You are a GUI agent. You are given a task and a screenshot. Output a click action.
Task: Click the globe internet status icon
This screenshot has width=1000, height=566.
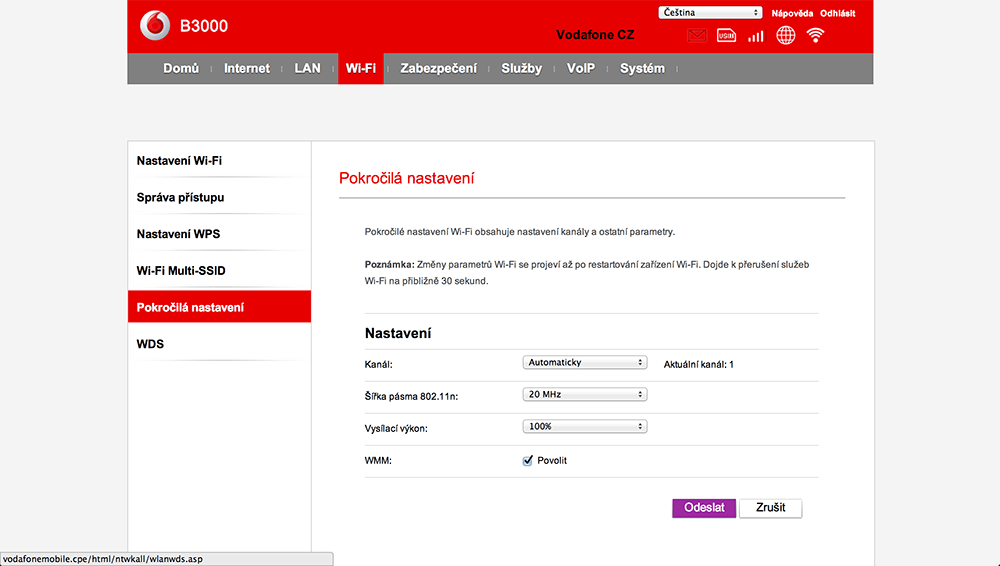[x=786, y=36]
